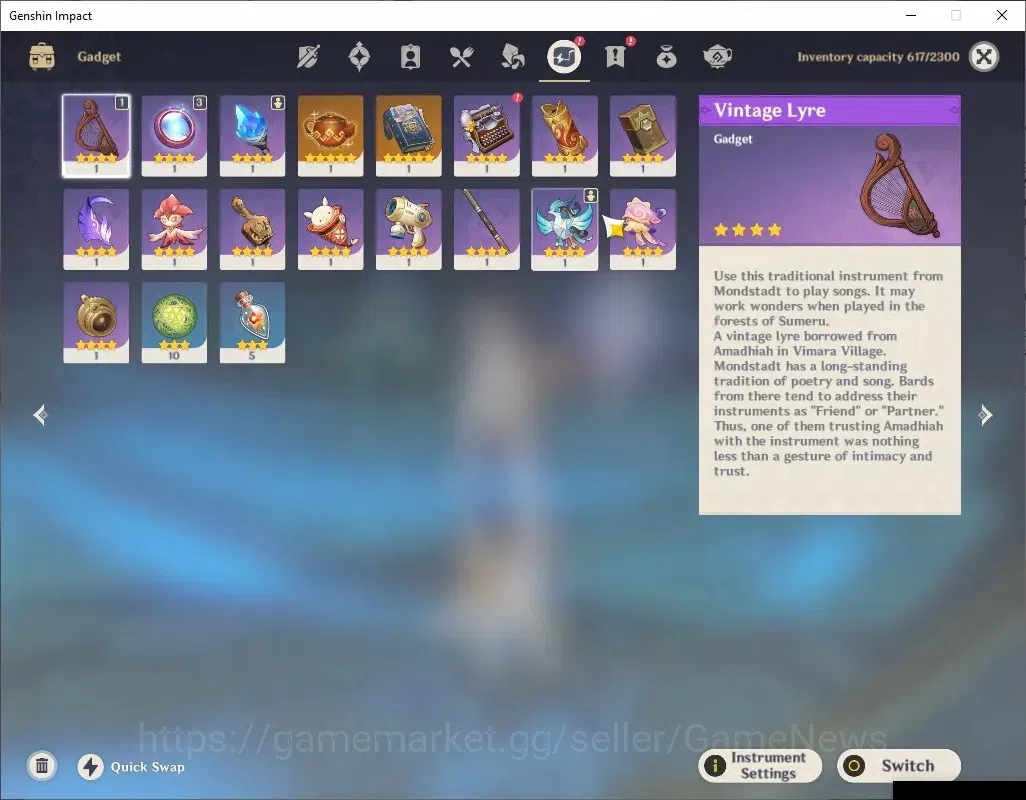The height and width of the screenshot is (800, 1026).
Task: Select the purple feather wing gadget
Action: (x=96, y=229)
